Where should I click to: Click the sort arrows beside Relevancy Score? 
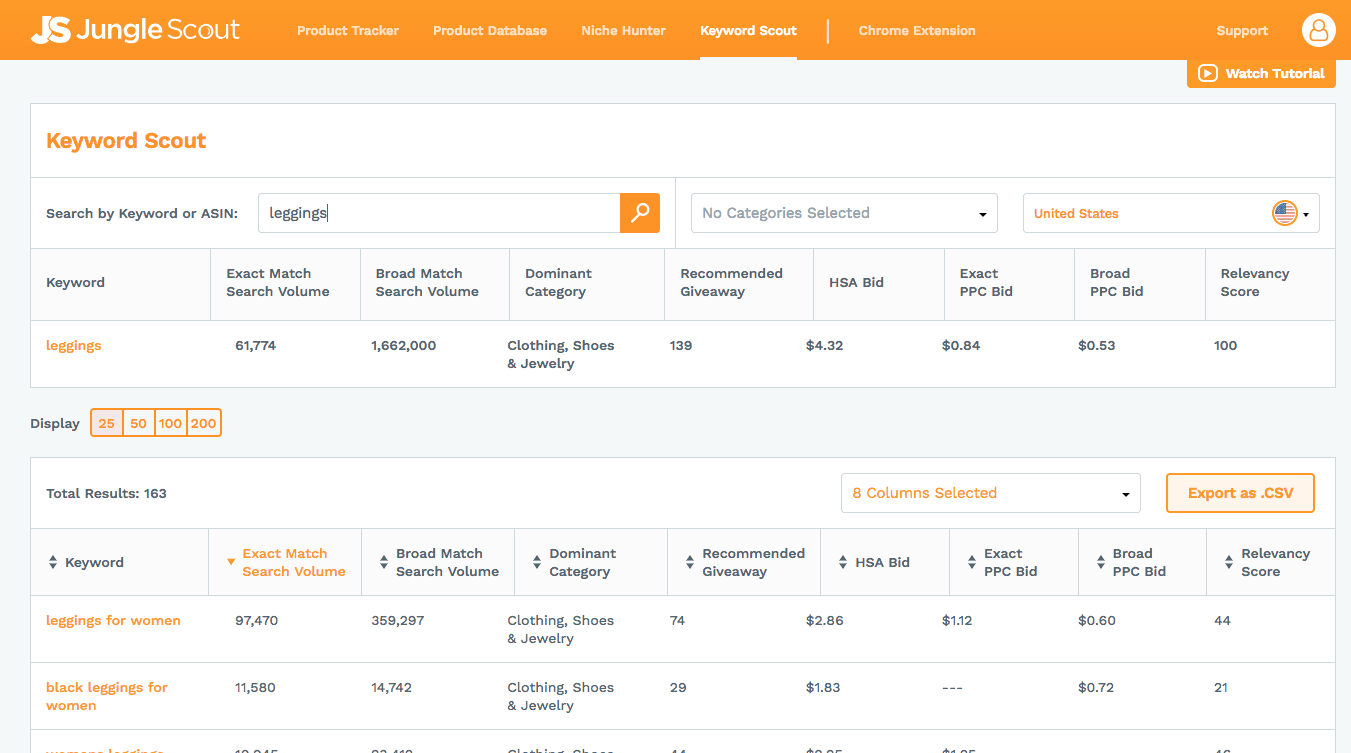click(x=1229, y=561)
